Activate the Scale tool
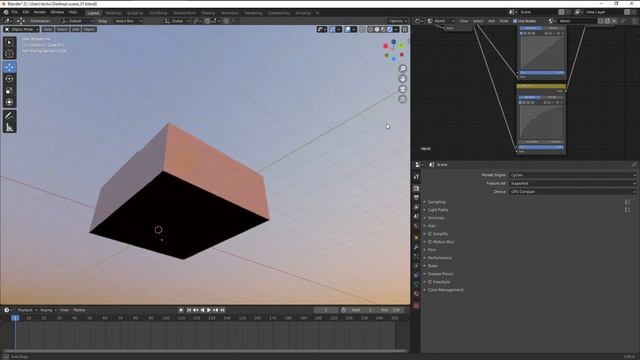 [x=10, y=91]
